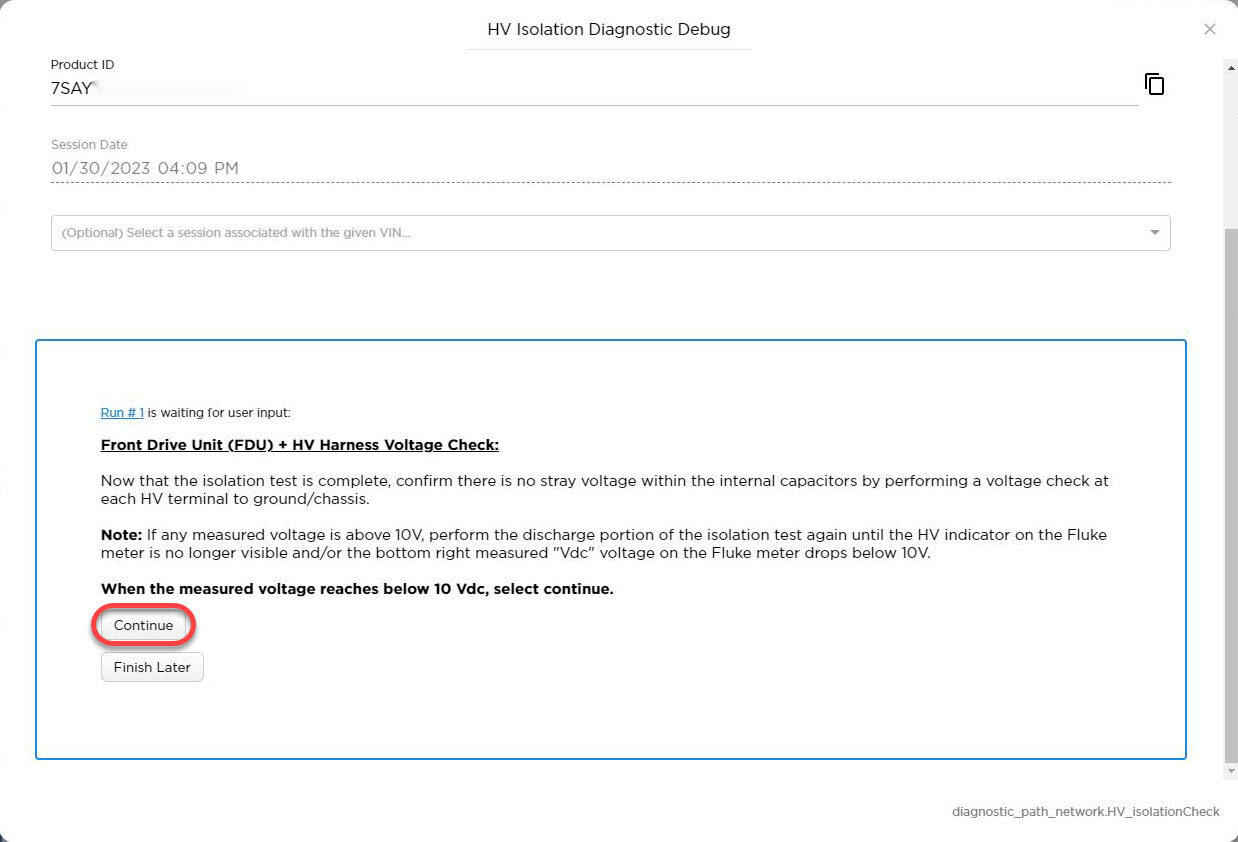Image resolution: width=1238 pixels, height=842 pixels.
Task: Click the HV Isolation Diagnostic Debug title
Action: pyautogui.click(x=608, y=30)
